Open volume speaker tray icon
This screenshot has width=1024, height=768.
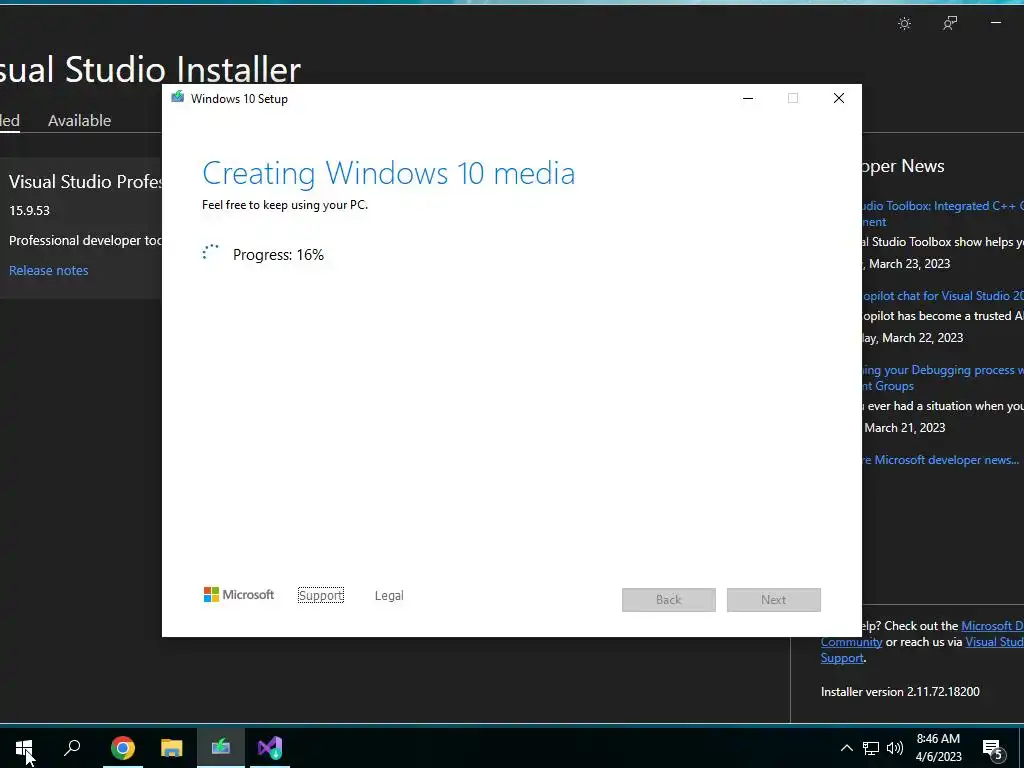click(895, 748)
